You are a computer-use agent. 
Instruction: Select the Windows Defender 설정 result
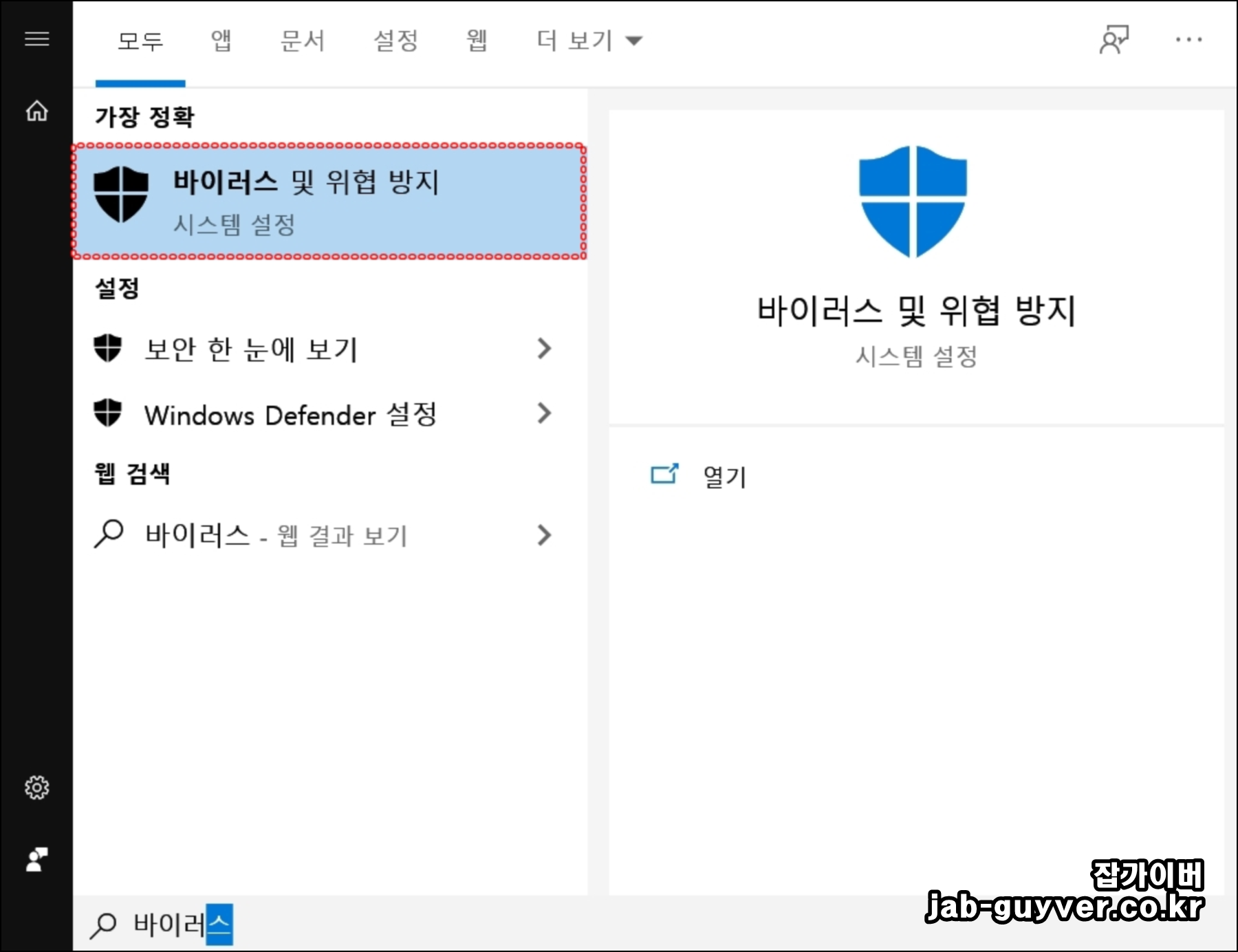pyautogui.click(x=329, y=413)
